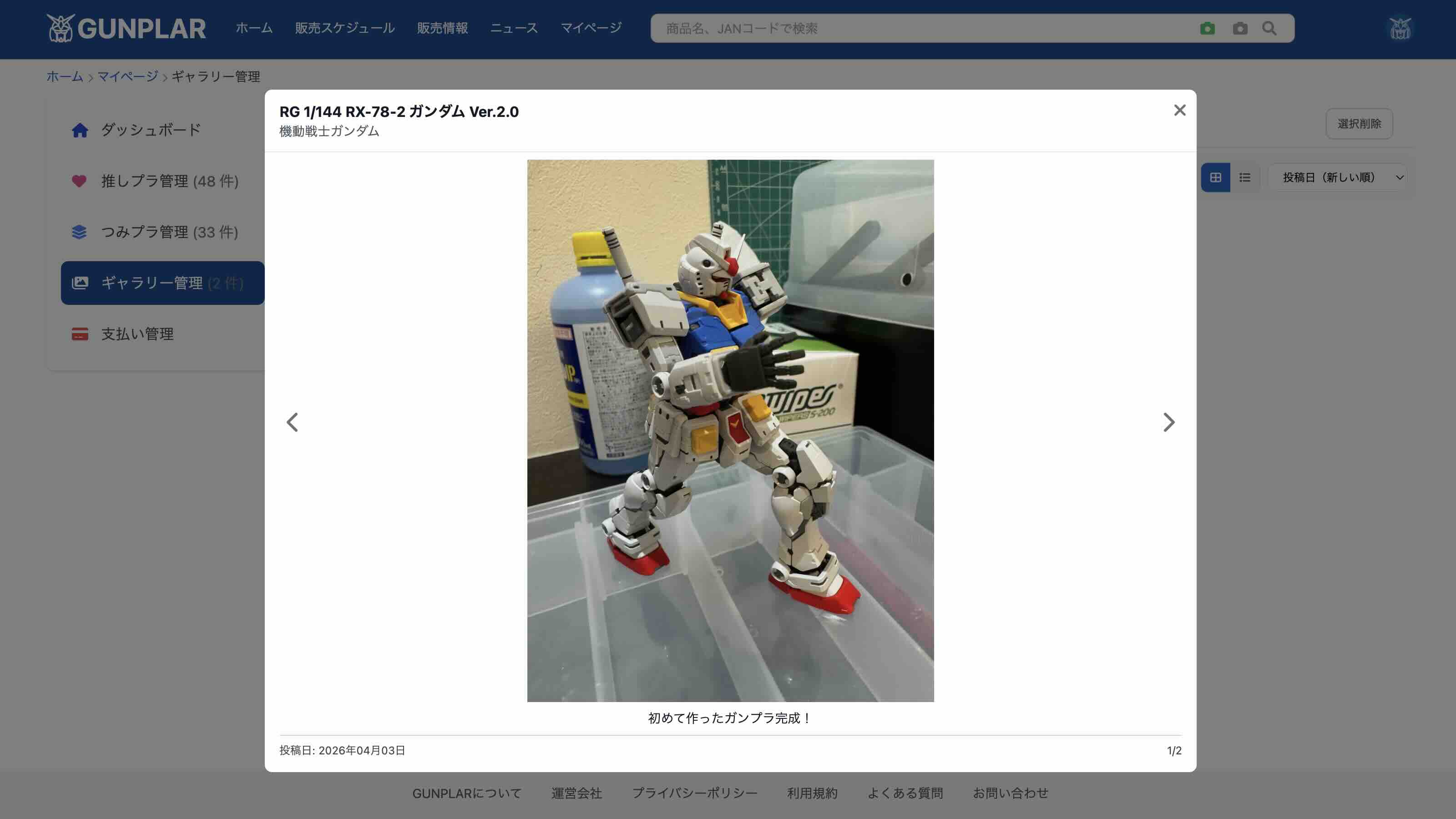Click the images icon for ギャラリー管理

point(80,283)
